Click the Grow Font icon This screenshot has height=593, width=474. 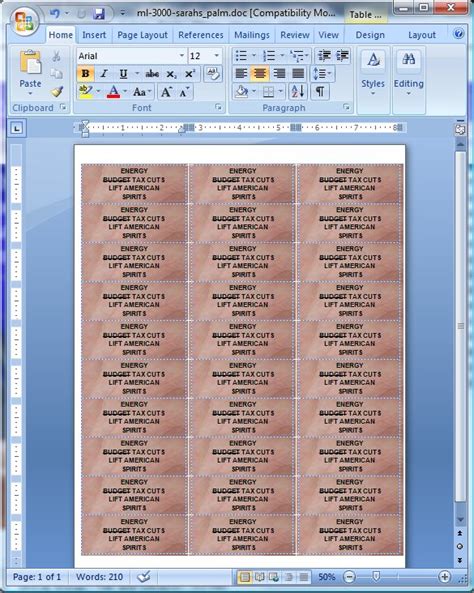[166, 92]
